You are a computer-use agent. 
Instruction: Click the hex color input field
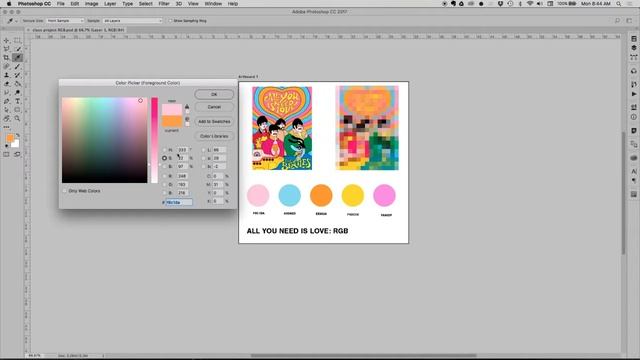point(179,202)
